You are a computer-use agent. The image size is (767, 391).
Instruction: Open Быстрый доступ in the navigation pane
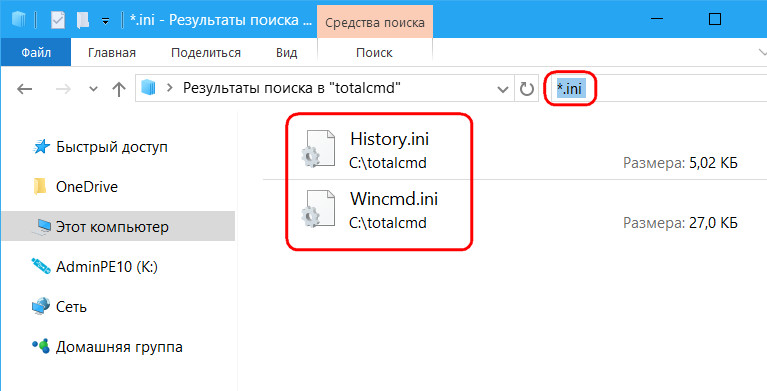pos(112,147)
